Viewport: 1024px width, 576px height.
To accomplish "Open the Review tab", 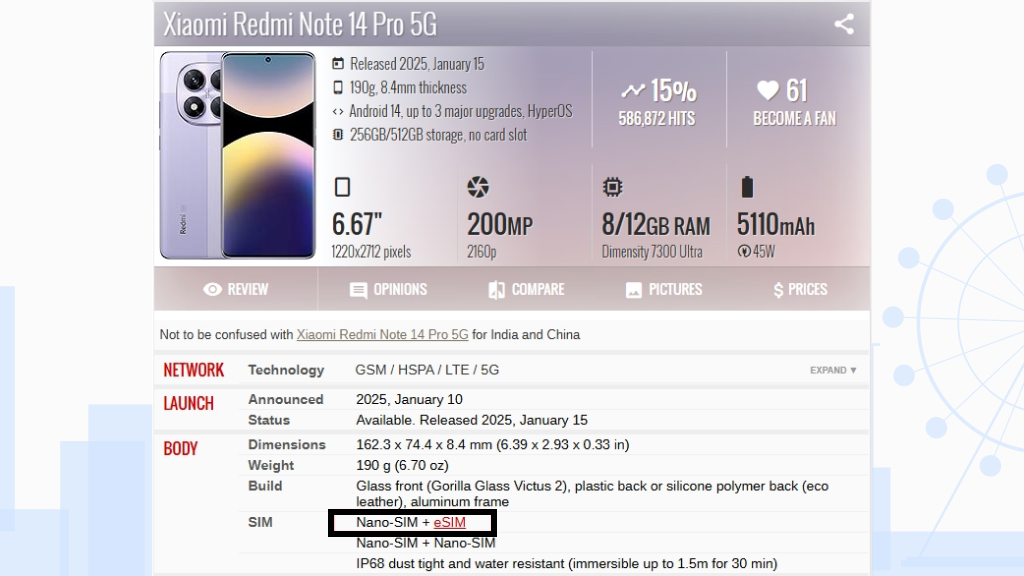I will [236, 289].
